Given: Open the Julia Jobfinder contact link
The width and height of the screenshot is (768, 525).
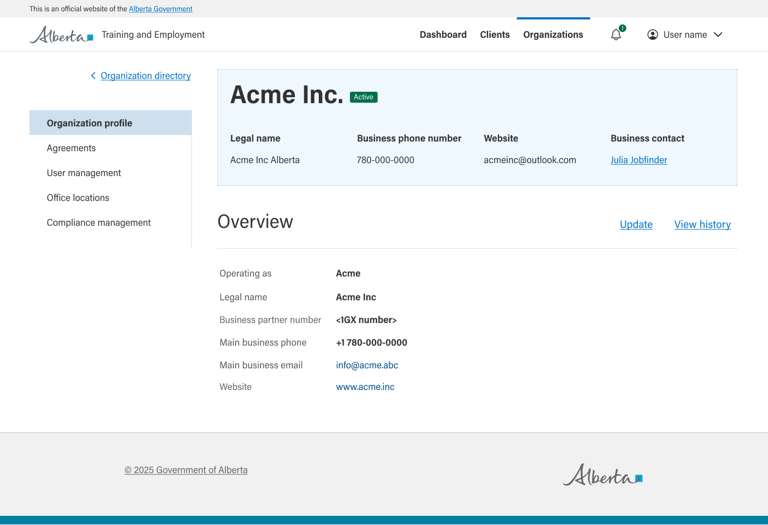Looking at the screenshot, I should point(639,160).
